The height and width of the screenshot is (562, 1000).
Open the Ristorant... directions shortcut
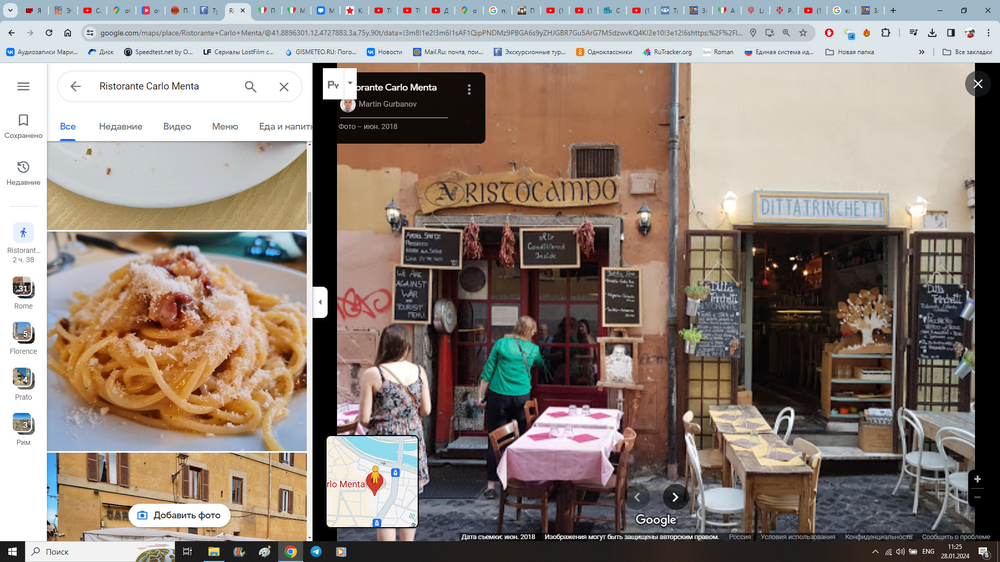(23, 242)
